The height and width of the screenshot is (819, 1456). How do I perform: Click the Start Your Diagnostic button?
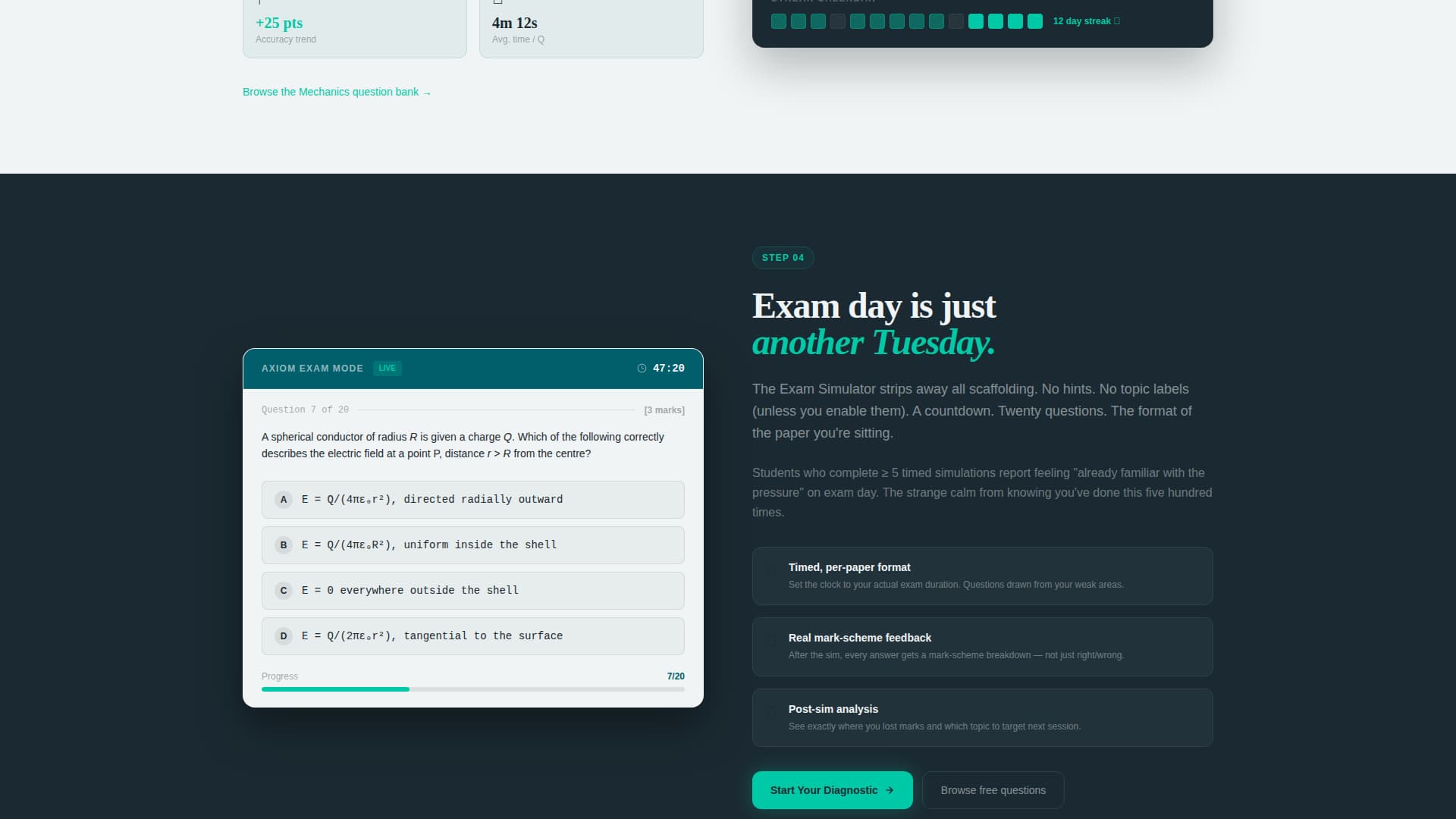tap(833, 790)
